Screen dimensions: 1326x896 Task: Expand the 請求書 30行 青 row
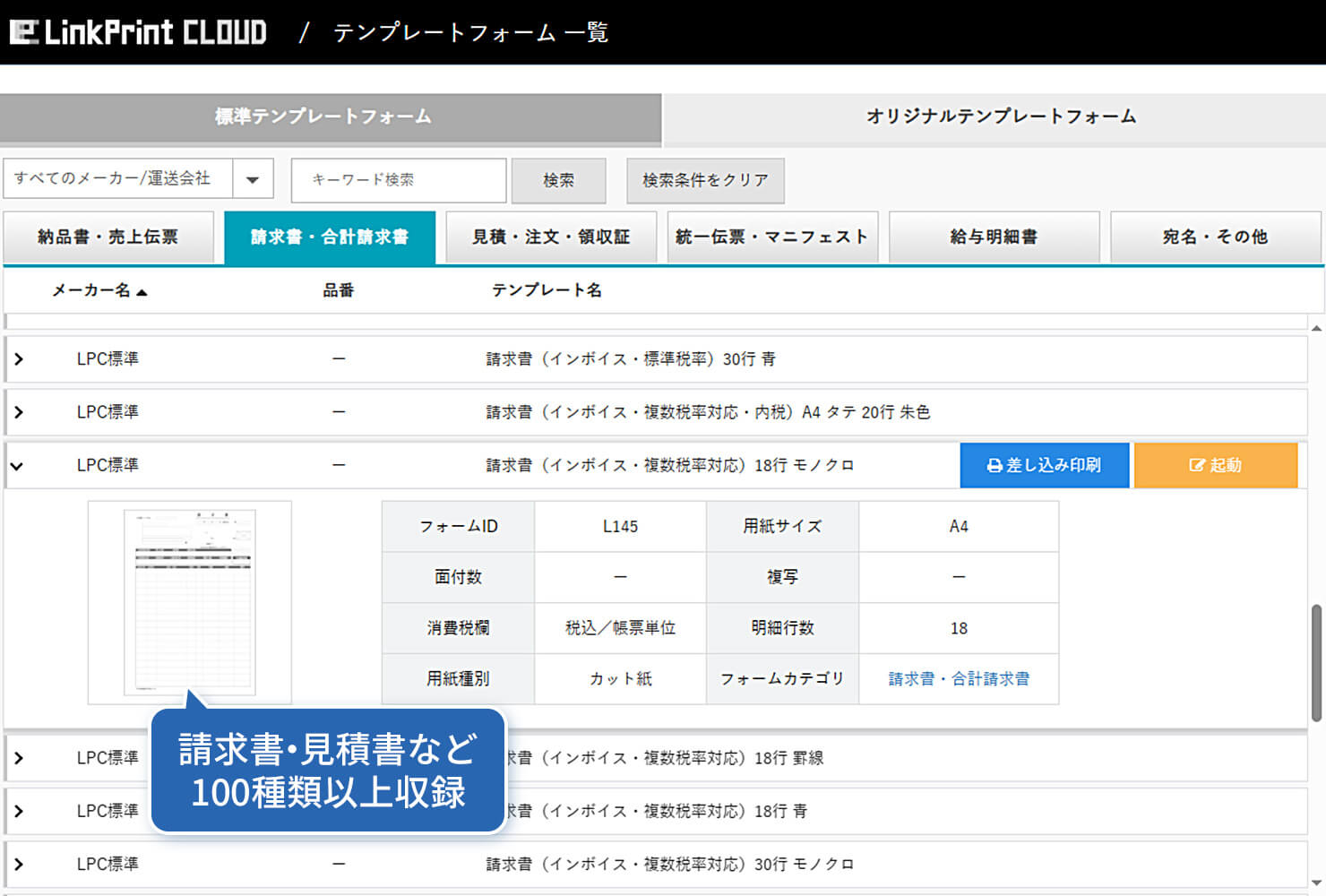[x=18, y=358]
